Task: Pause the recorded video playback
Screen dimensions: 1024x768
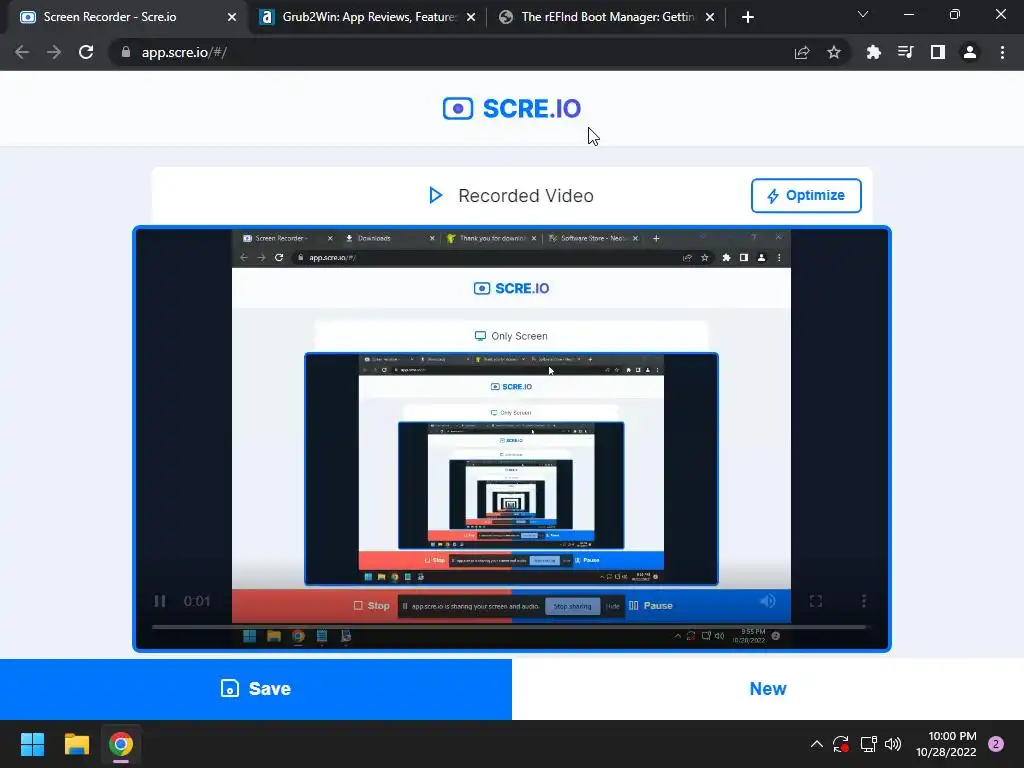Action: (x=160, y=601)
